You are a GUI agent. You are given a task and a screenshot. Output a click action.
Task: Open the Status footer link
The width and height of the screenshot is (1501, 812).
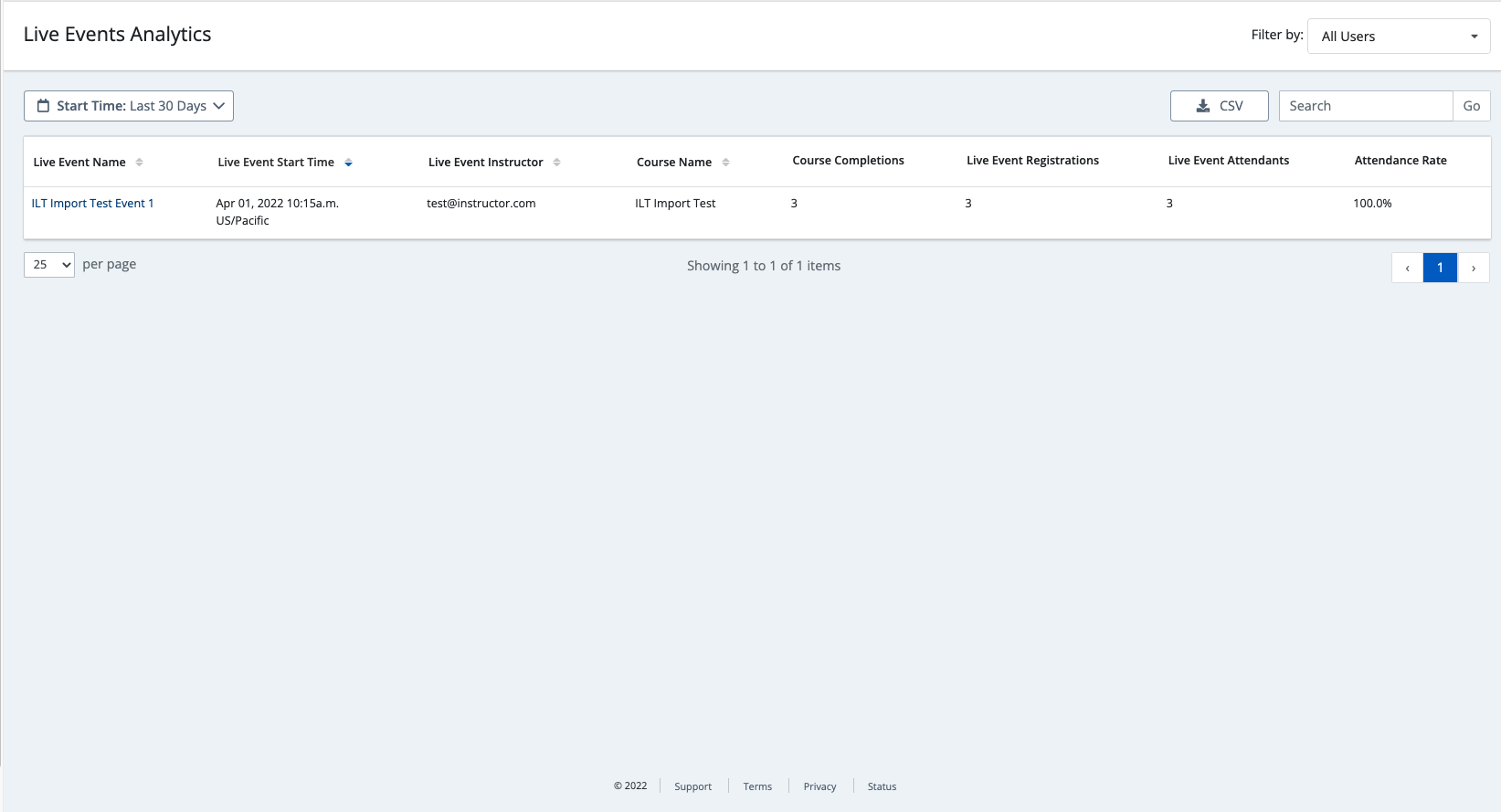[882, 786]
